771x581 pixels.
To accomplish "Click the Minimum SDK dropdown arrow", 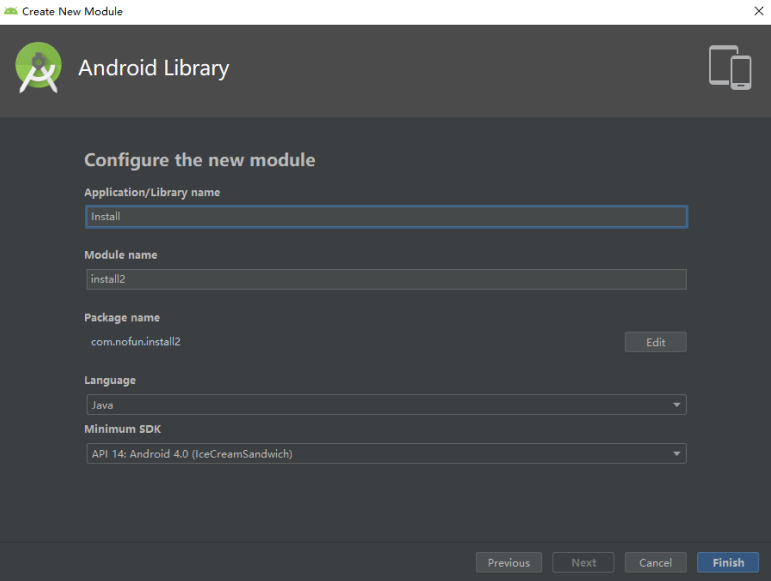I will (x=677, y=454).
